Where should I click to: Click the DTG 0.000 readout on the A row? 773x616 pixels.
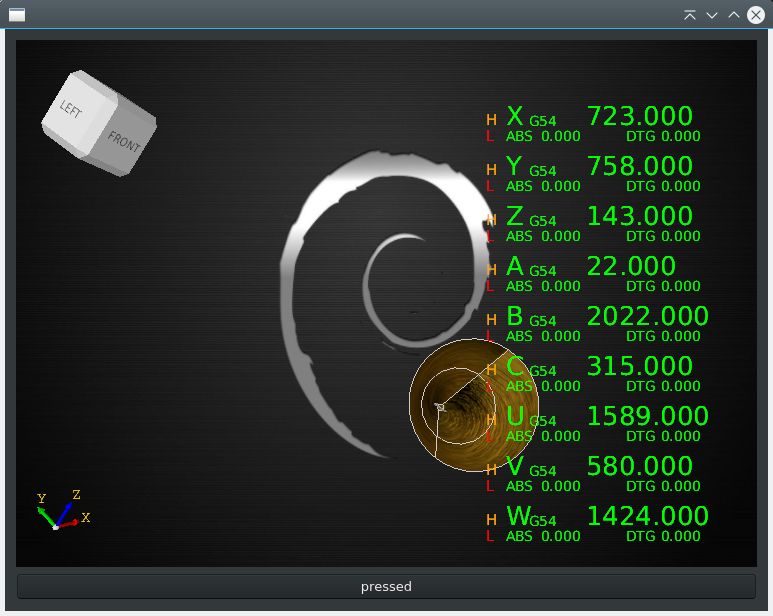click(663, 286)
